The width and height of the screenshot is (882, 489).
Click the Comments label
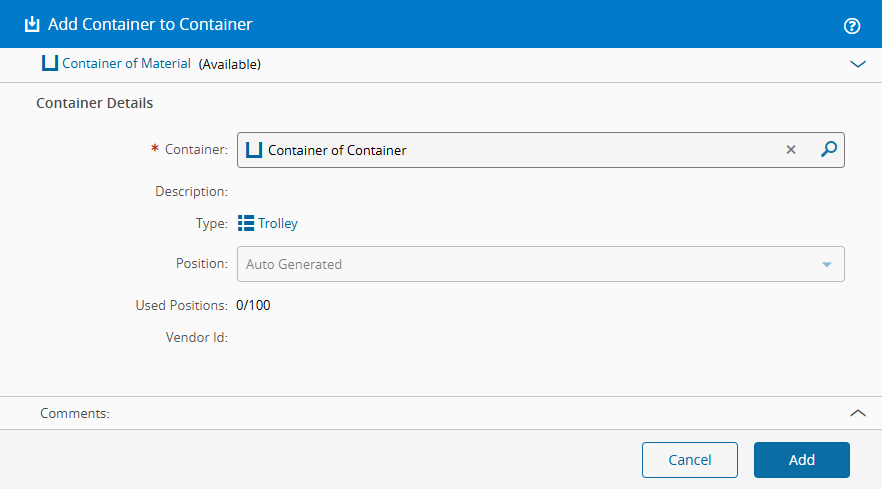75,412
